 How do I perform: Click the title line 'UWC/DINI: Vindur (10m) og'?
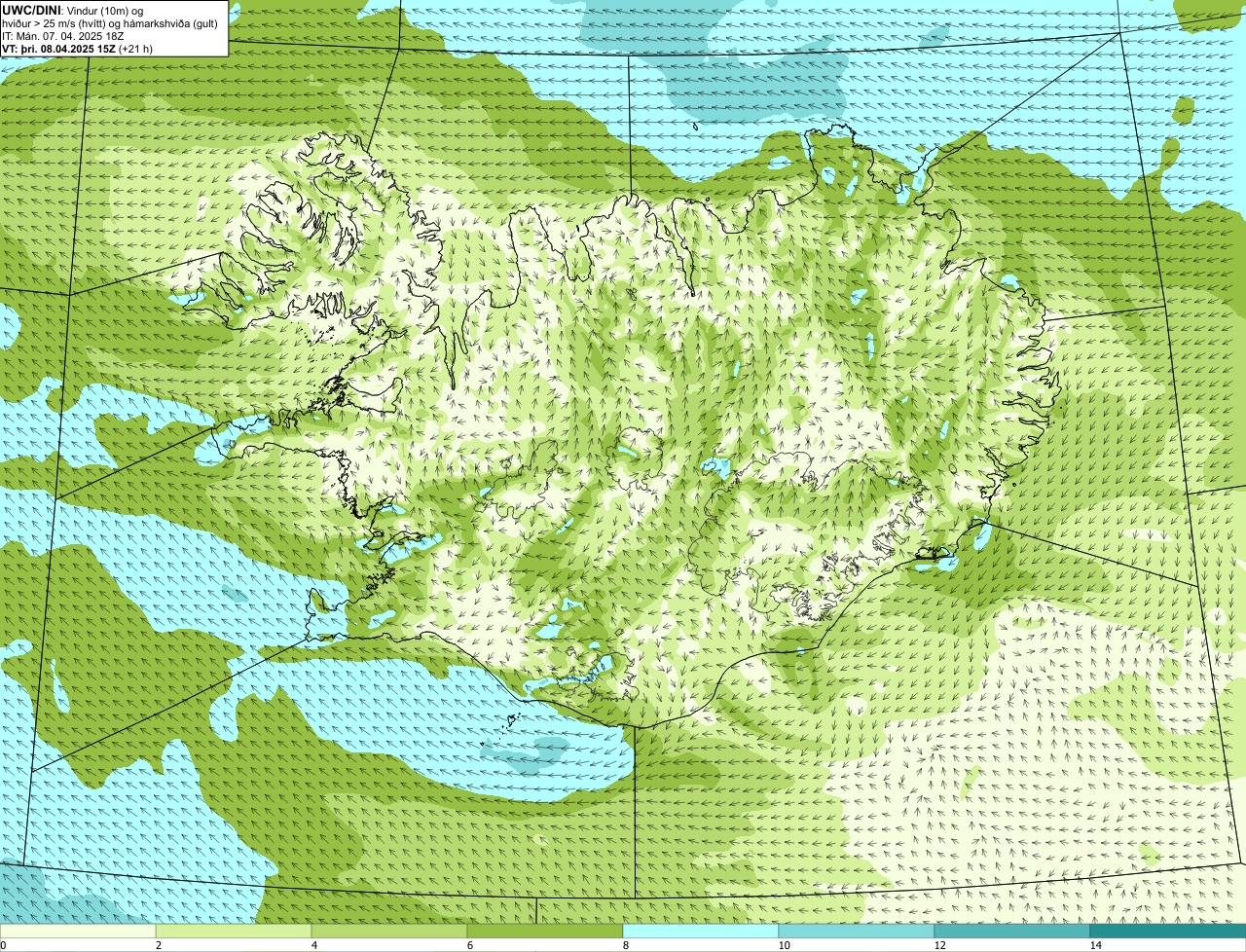[73, 10]
